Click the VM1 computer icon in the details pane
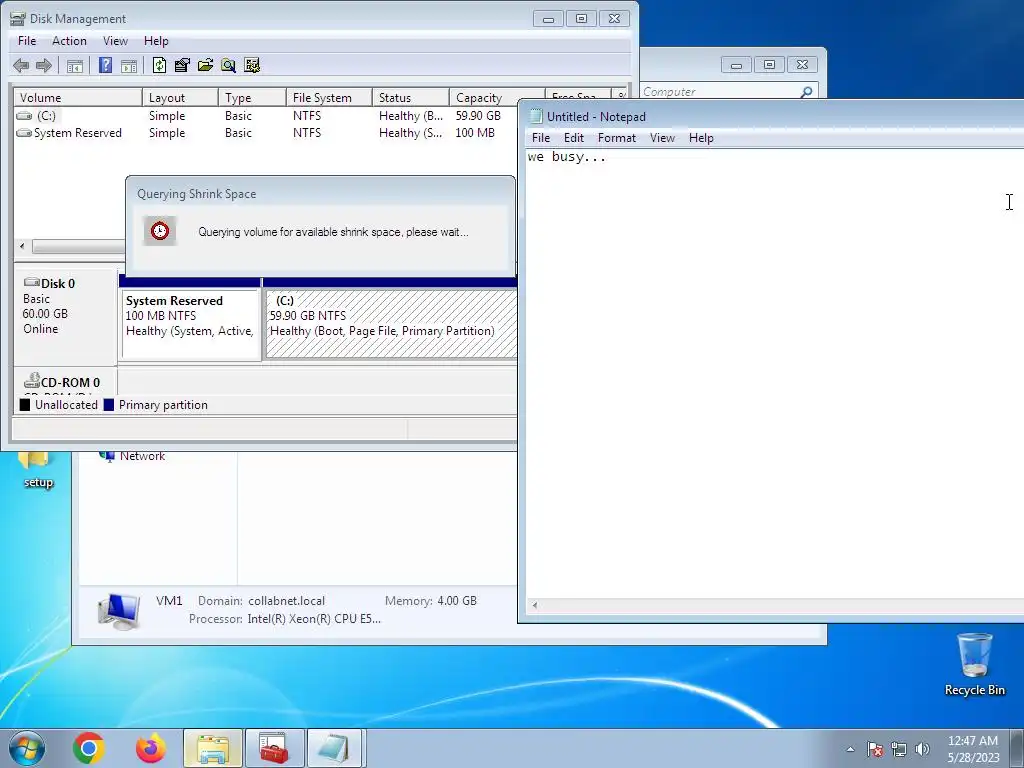 [118, 611]
